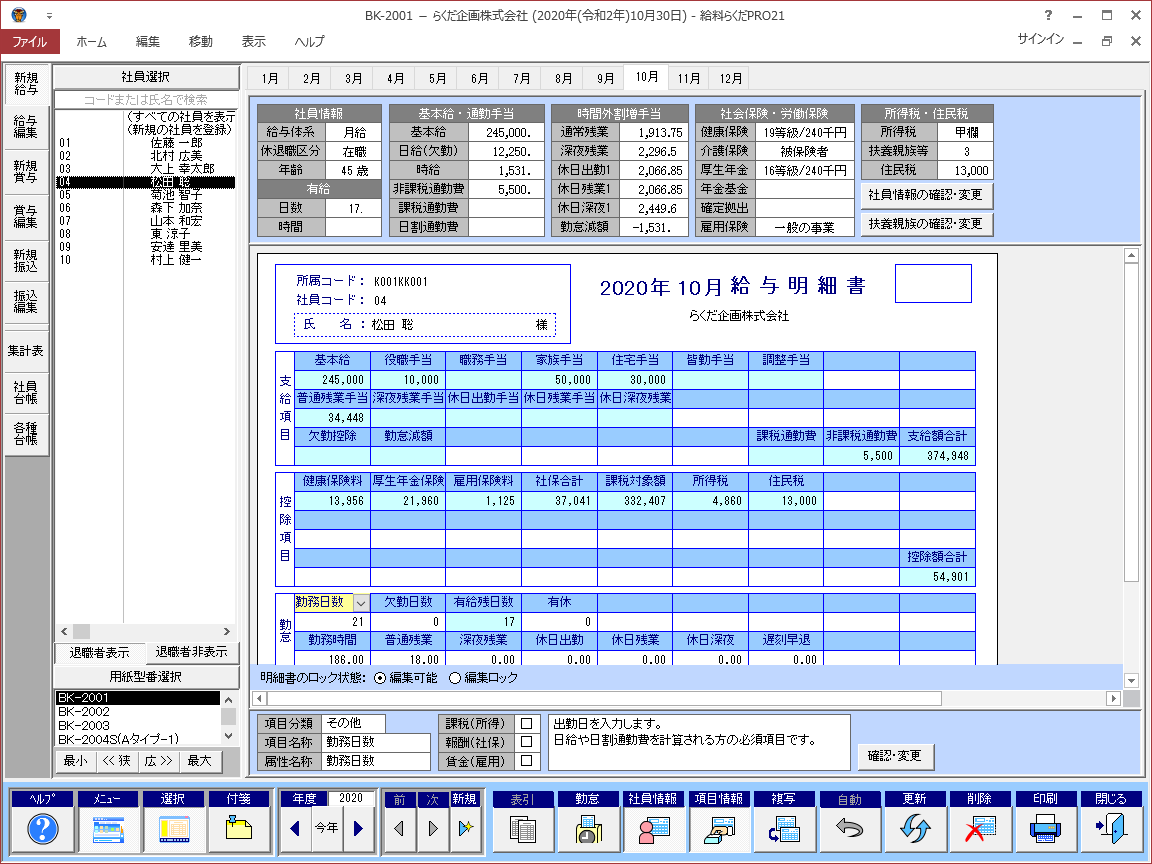Click the 複写 copy icon
This screenshot has width=1152, height=864.
click(x=784, y=829)
